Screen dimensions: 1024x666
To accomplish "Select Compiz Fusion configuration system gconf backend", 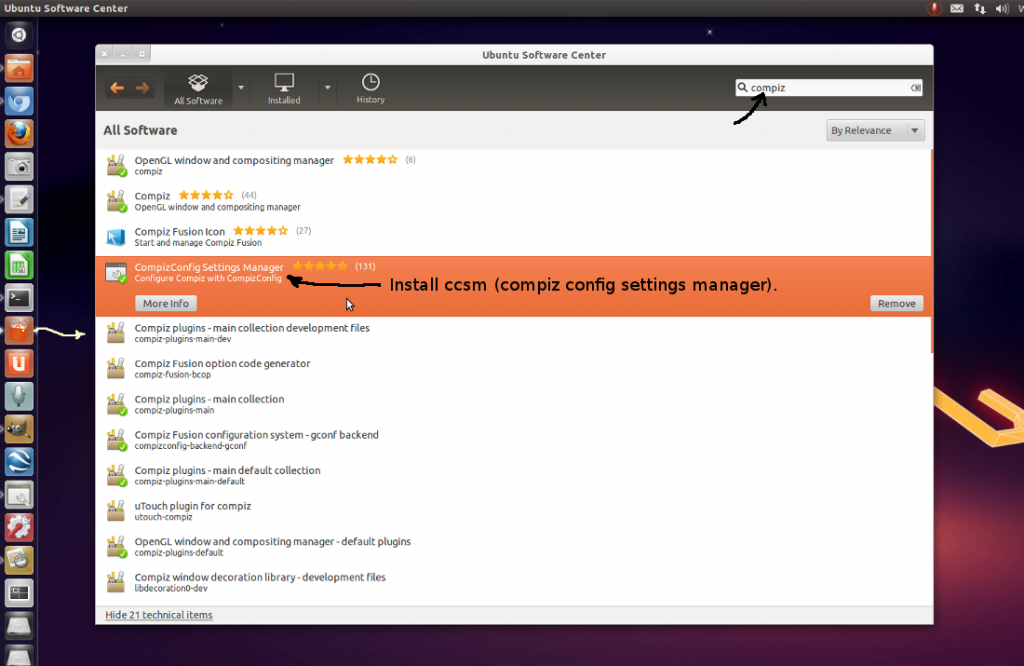I will 513,440.
